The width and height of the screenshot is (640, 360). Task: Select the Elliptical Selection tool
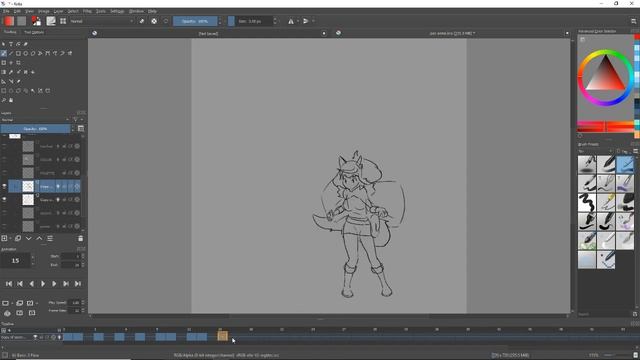(x=11, y=91)
